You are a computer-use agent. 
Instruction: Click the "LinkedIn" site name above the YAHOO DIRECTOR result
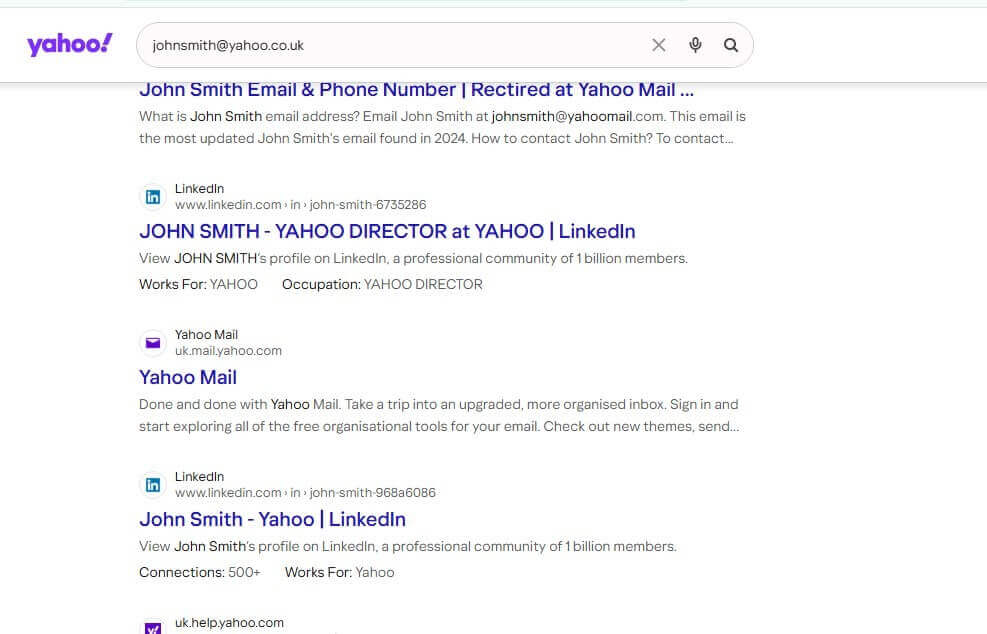click(x=199, y=189)
